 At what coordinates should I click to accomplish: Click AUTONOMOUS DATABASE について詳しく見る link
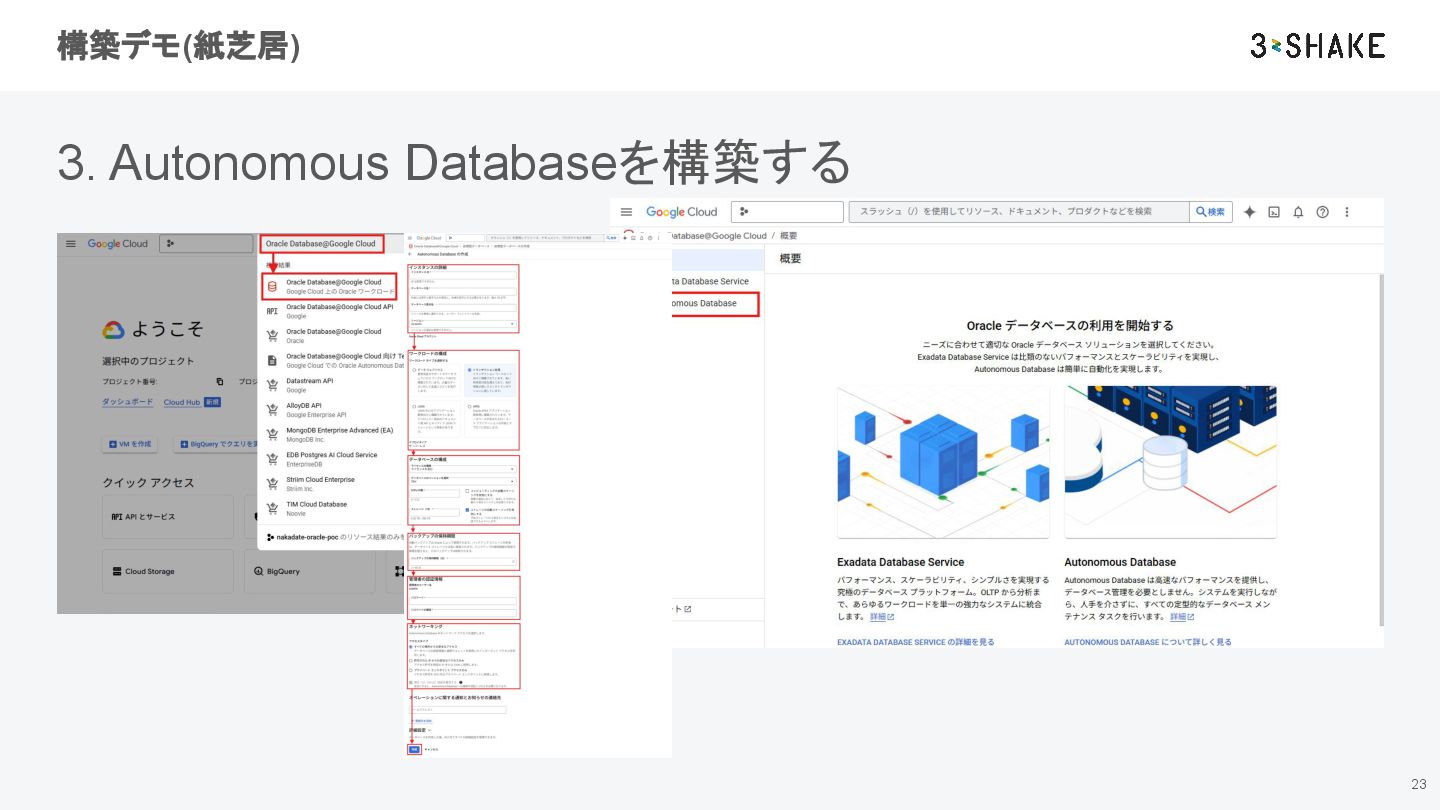1148,642
